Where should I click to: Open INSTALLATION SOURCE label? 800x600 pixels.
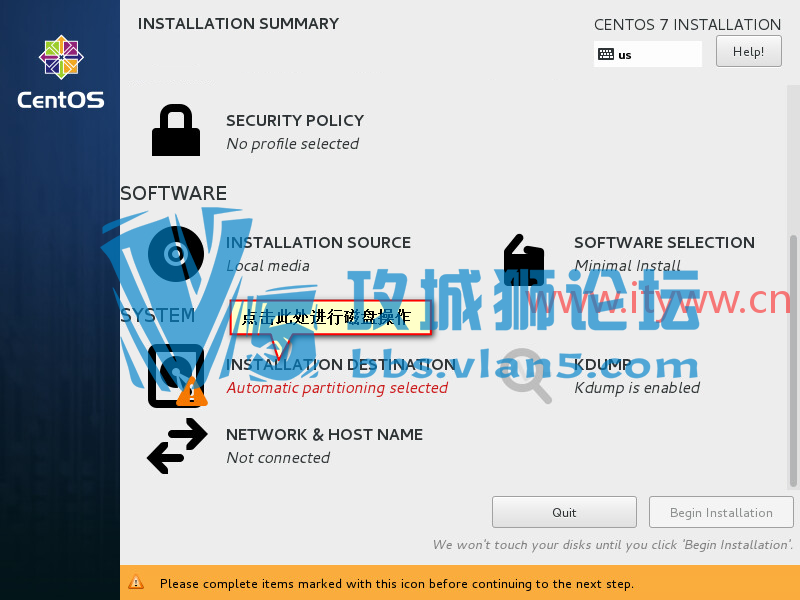coord(318,242)
